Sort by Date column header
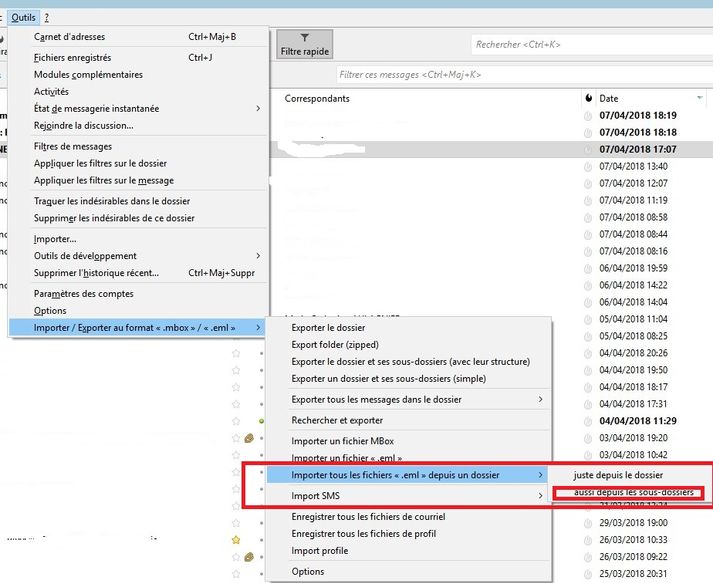 (608, 98)
